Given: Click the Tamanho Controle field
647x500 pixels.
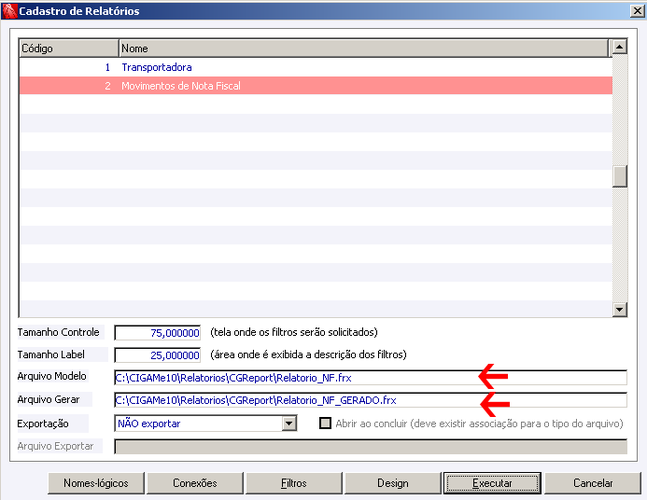Looking at the screenshot, I should click(158, 333).
